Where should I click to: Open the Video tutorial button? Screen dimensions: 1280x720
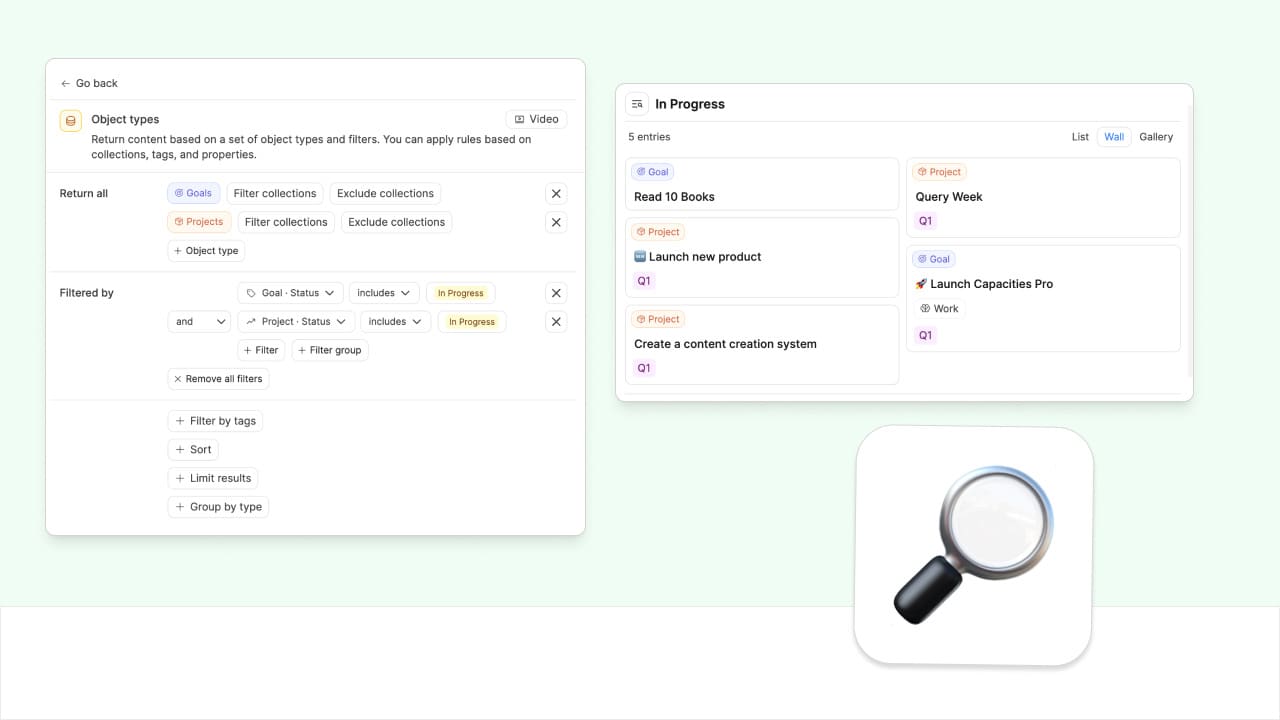pyautogui.click(x=536, y=119)
